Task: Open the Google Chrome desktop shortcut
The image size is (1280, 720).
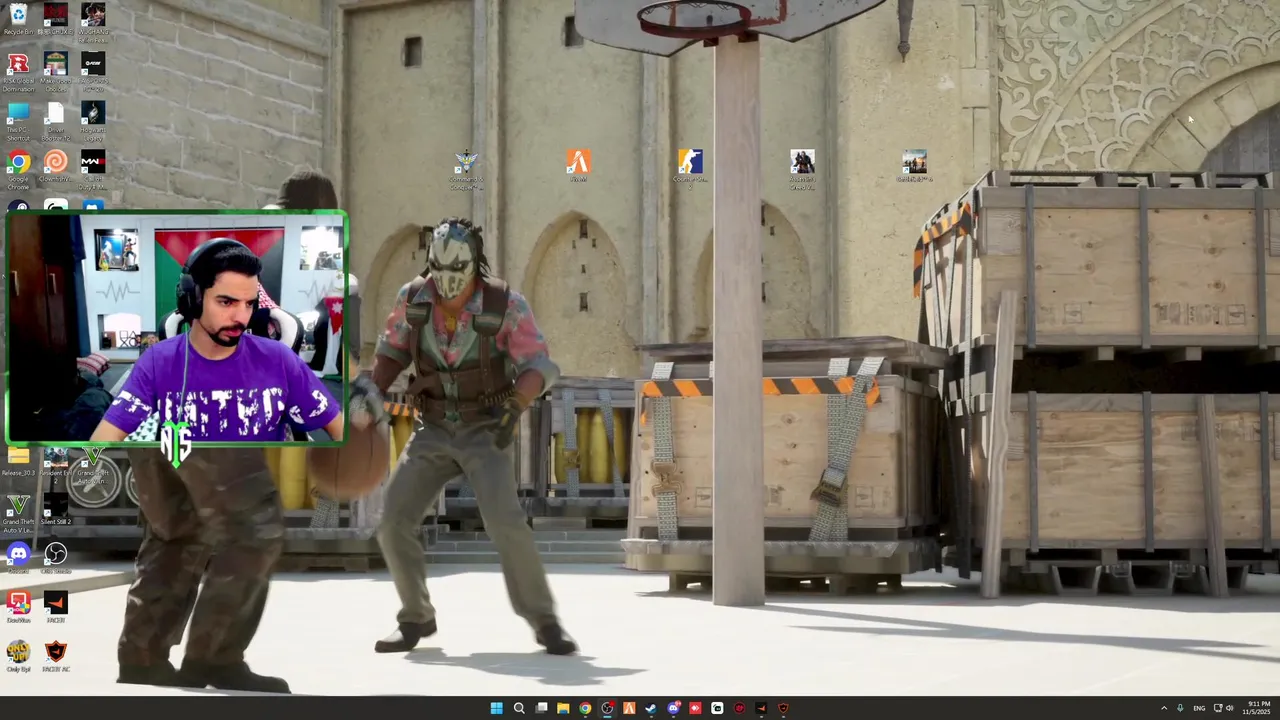Action: click(x=18, y=170)
